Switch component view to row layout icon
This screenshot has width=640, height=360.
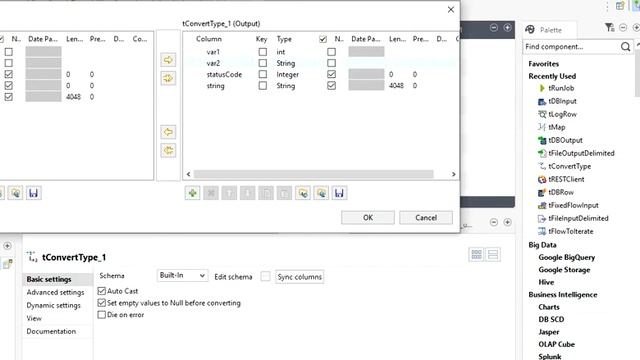point(493,255)
